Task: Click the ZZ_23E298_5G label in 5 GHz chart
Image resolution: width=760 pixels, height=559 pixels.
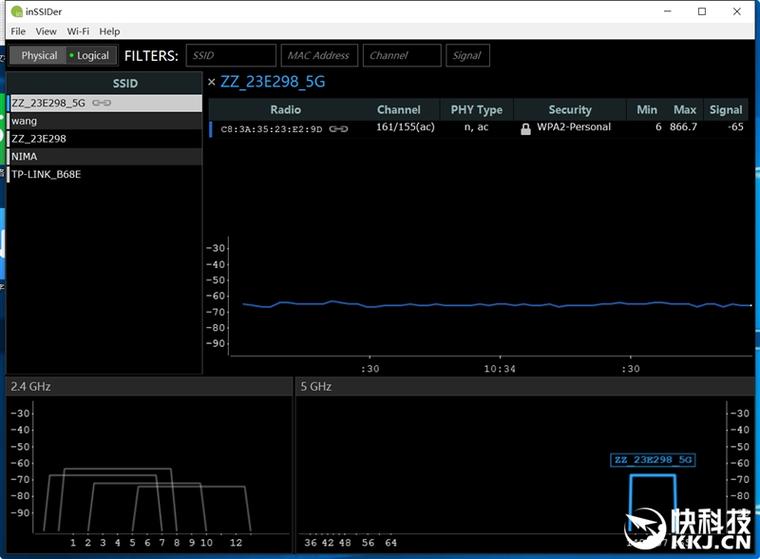Action: pyautogui.click(x=652, y=460)
